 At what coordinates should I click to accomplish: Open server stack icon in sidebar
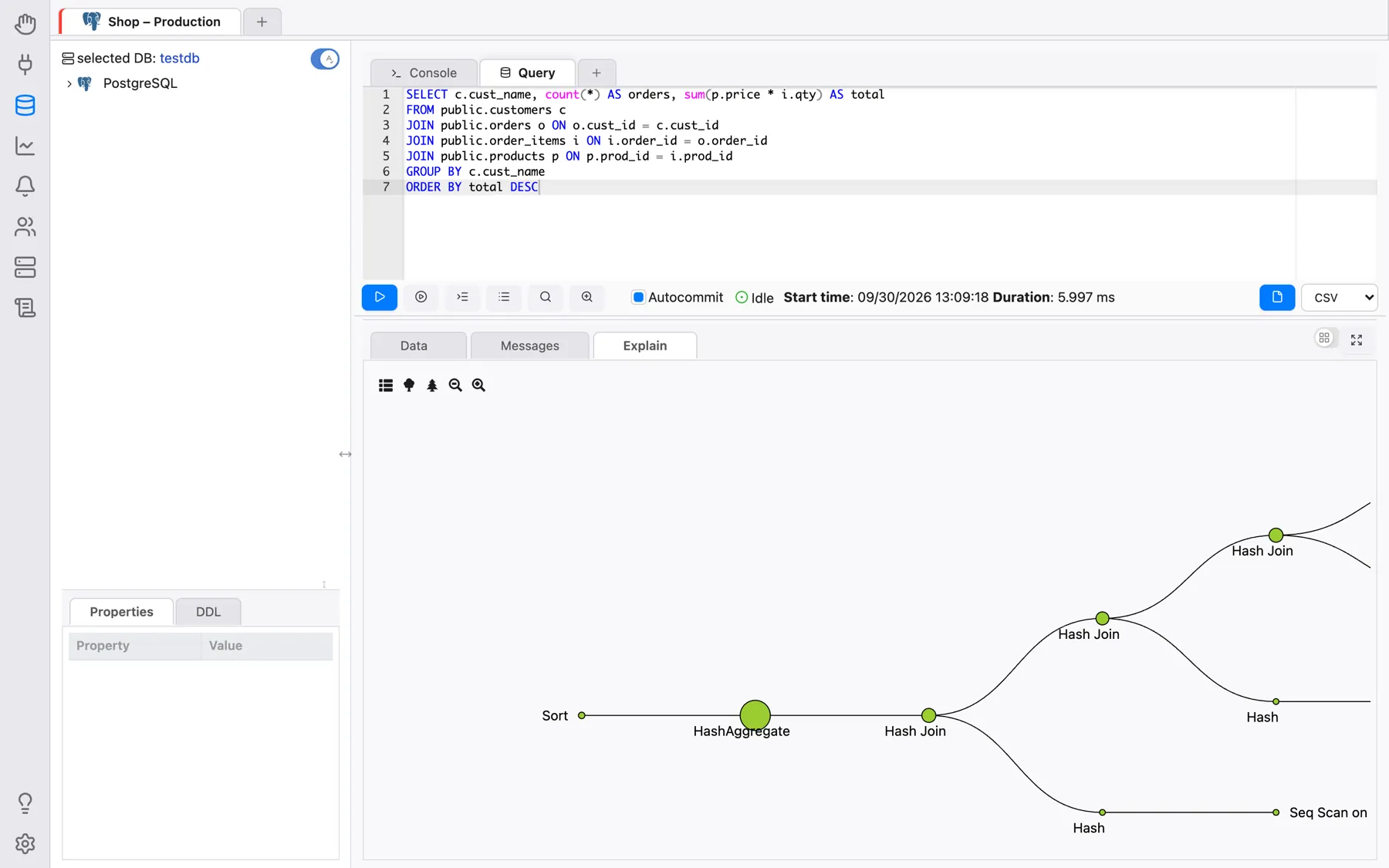25,267
